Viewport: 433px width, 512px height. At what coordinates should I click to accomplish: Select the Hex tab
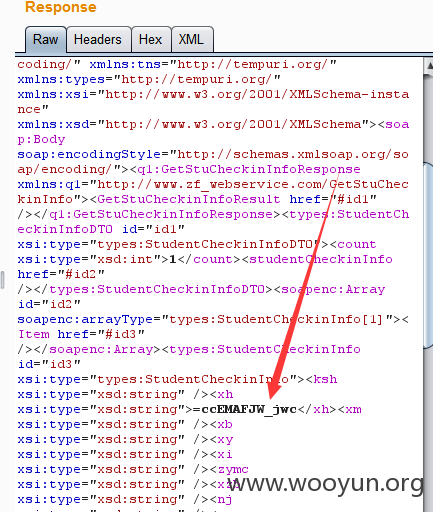click(x=151, y=40)
